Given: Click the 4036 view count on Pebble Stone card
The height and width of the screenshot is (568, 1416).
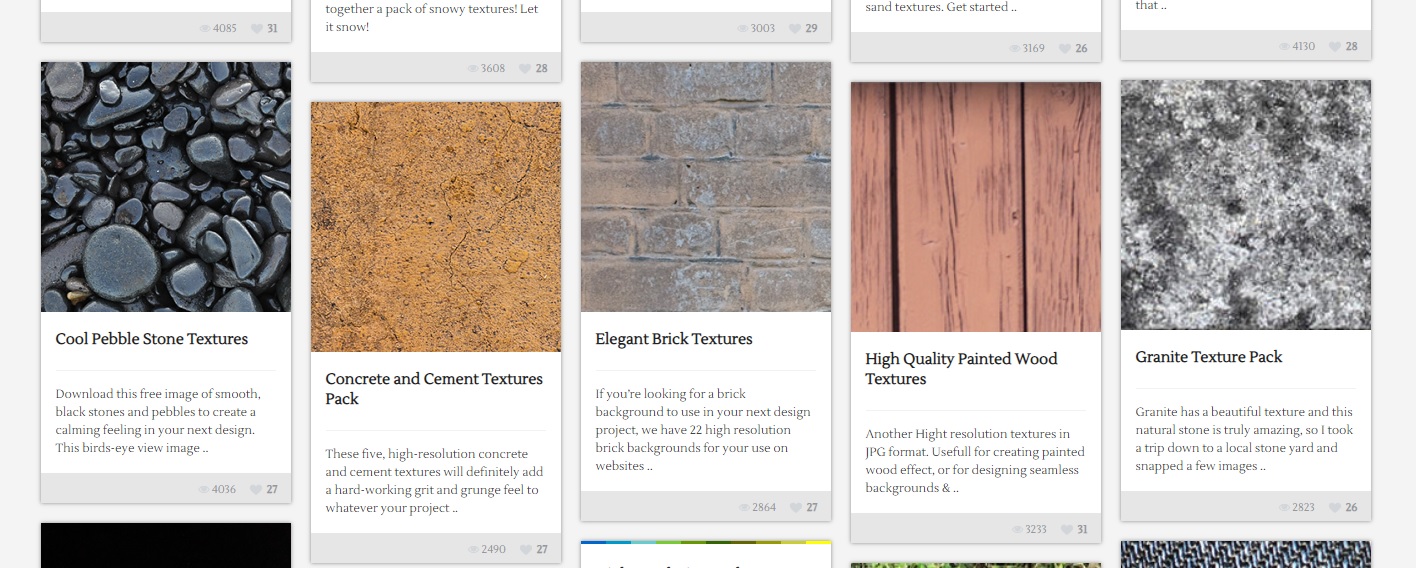Looking at the screenshot, I should [x=224, y=490].
